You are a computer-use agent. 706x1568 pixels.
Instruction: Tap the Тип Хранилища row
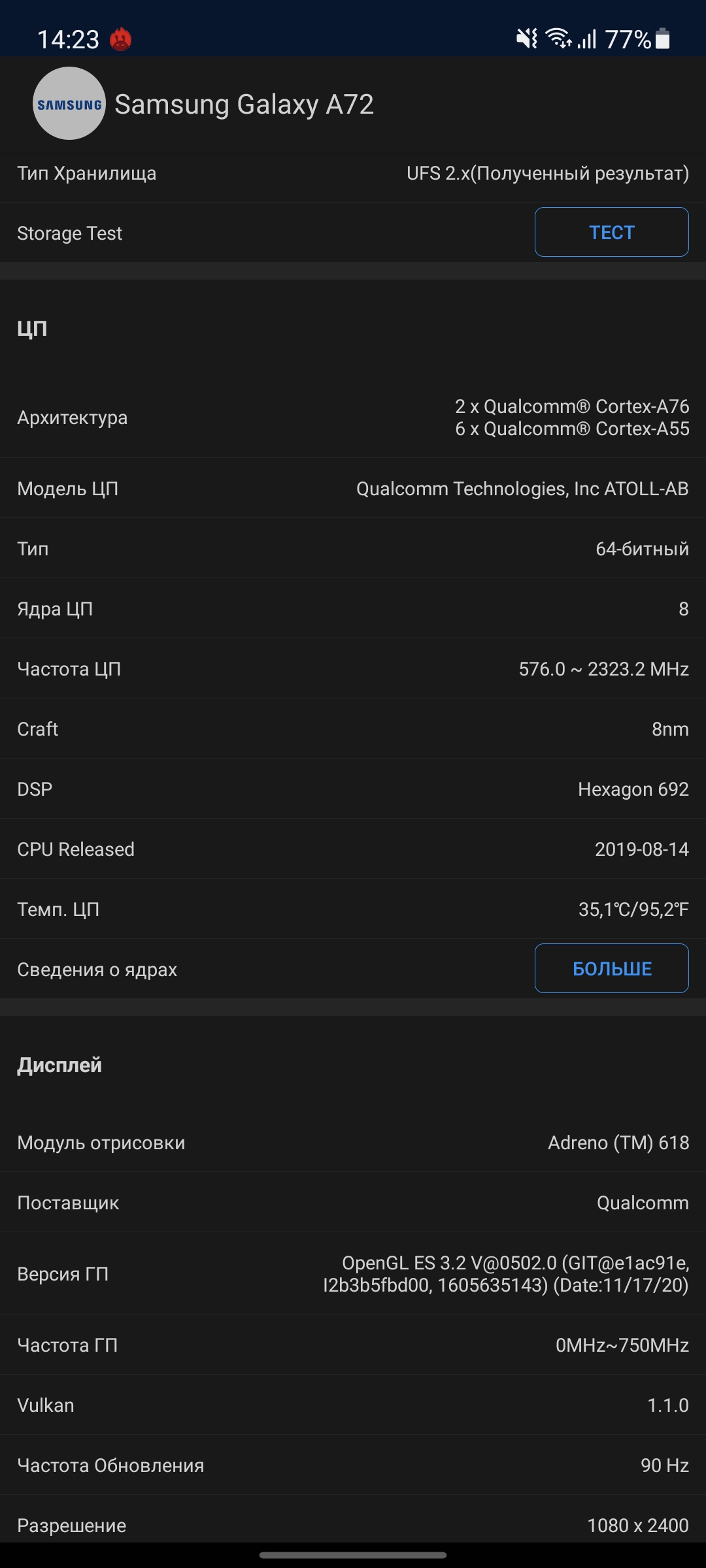click(353, 174)
